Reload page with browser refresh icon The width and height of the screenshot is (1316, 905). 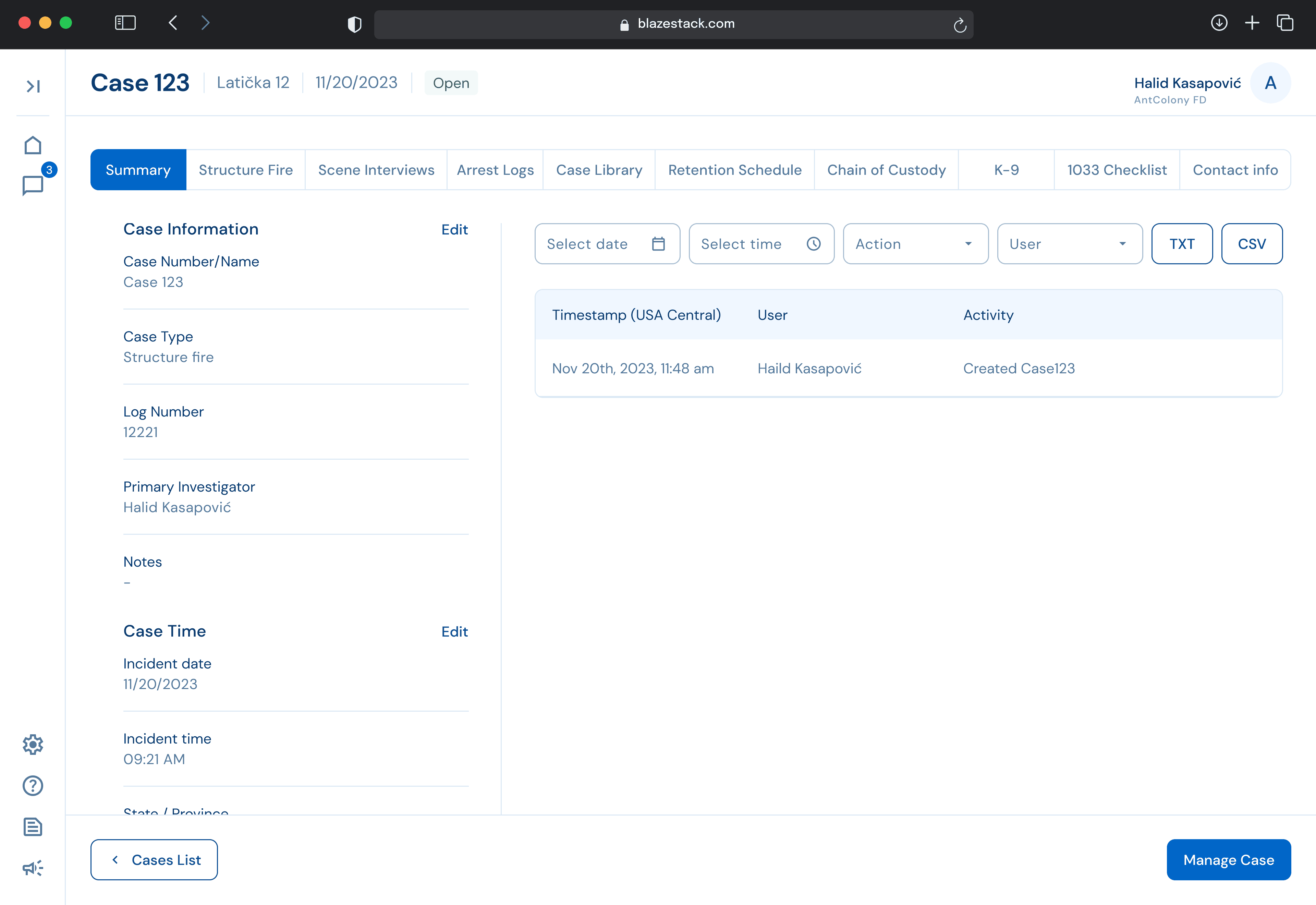[x=960, y=25]
